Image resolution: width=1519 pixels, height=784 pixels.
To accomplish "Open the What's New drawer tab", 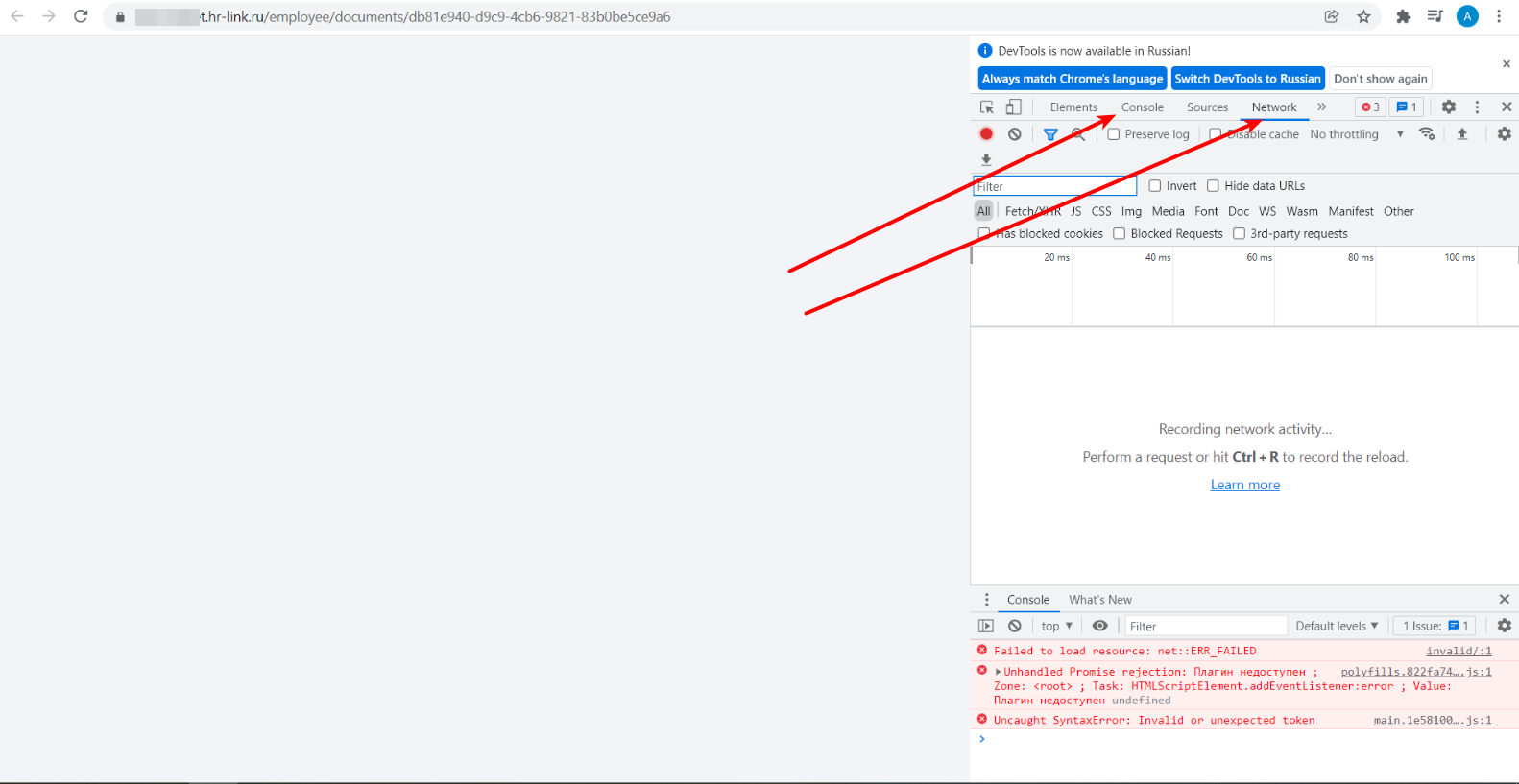I will [1100, 600].
